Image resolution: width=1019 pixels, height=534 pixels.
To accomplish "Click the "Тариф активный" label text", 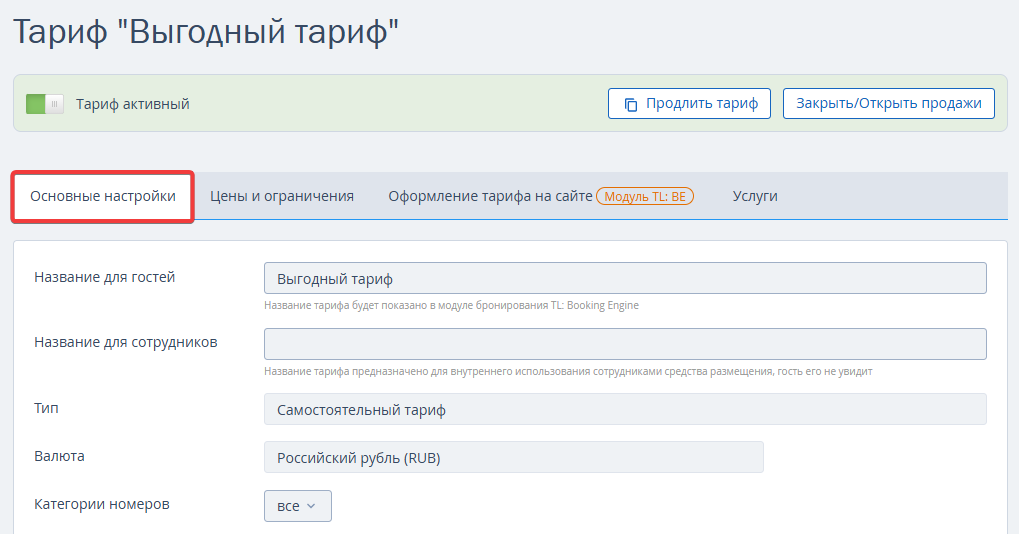I will [x=133, y=104].
